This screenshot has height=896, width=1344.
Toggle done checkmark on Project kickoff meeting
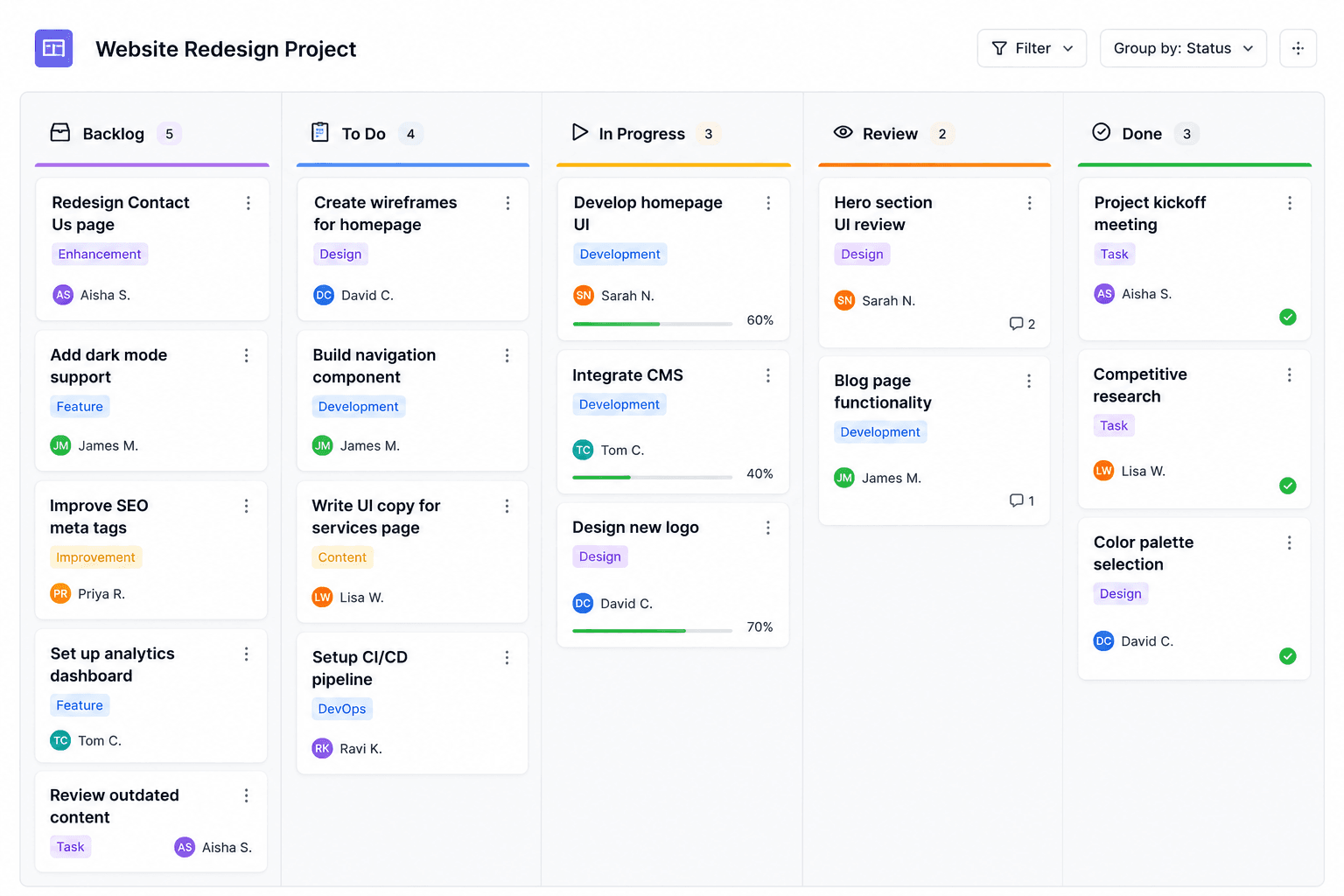click(x=1288, y=317)
